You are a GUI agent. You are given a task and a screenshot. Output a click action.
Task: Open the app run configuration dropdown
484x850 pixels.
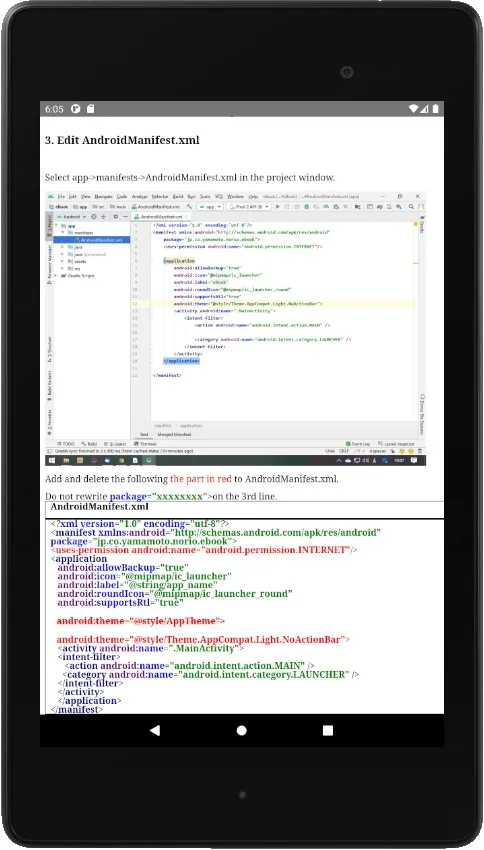(x=210, y=207)
